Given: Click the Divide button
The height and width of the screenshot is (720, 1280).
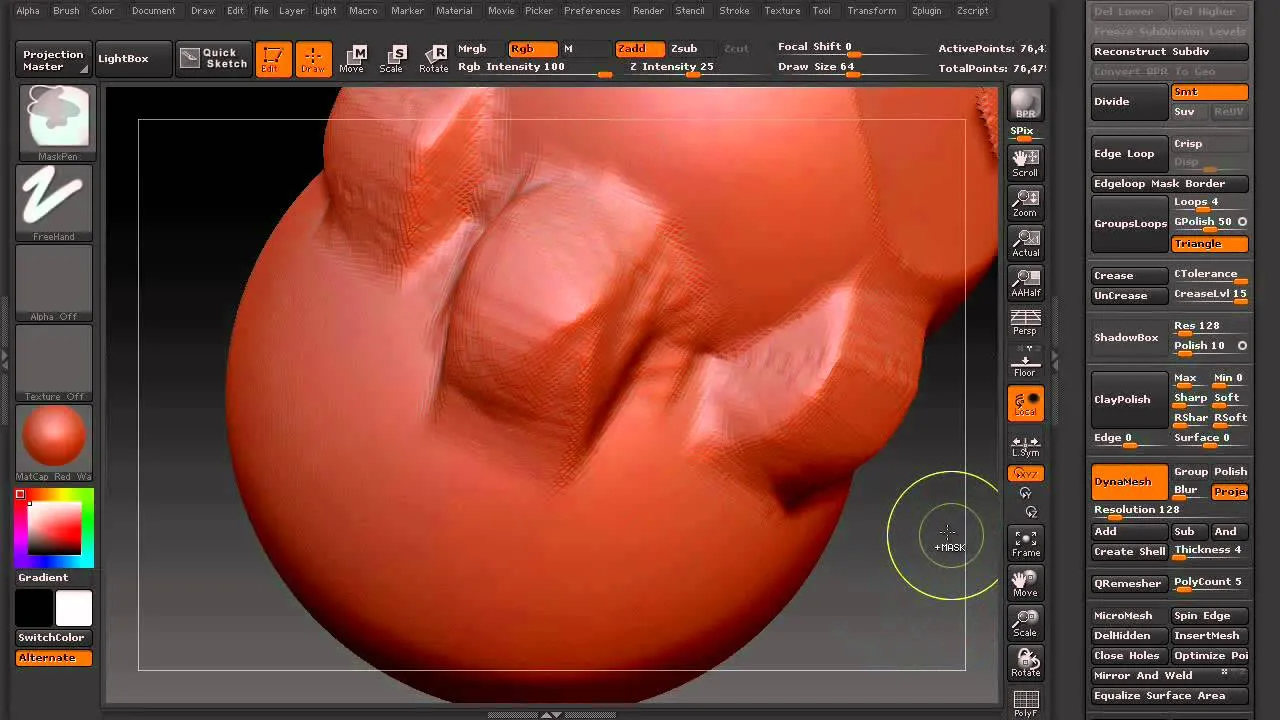Looking at the screenshot, I should pos(1129,101).
